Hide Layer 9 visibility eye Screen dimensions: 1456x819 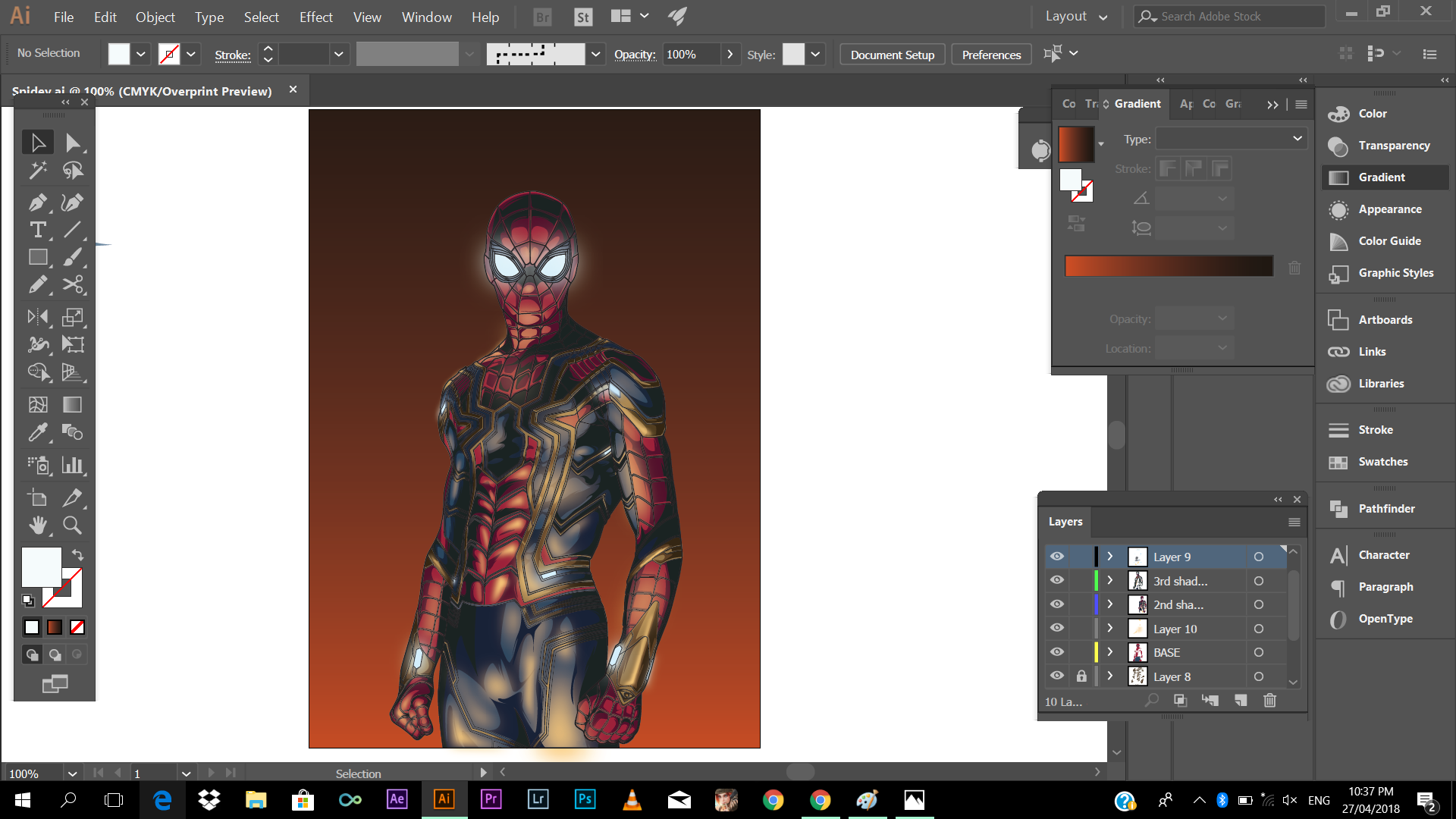click(1056, 557)
